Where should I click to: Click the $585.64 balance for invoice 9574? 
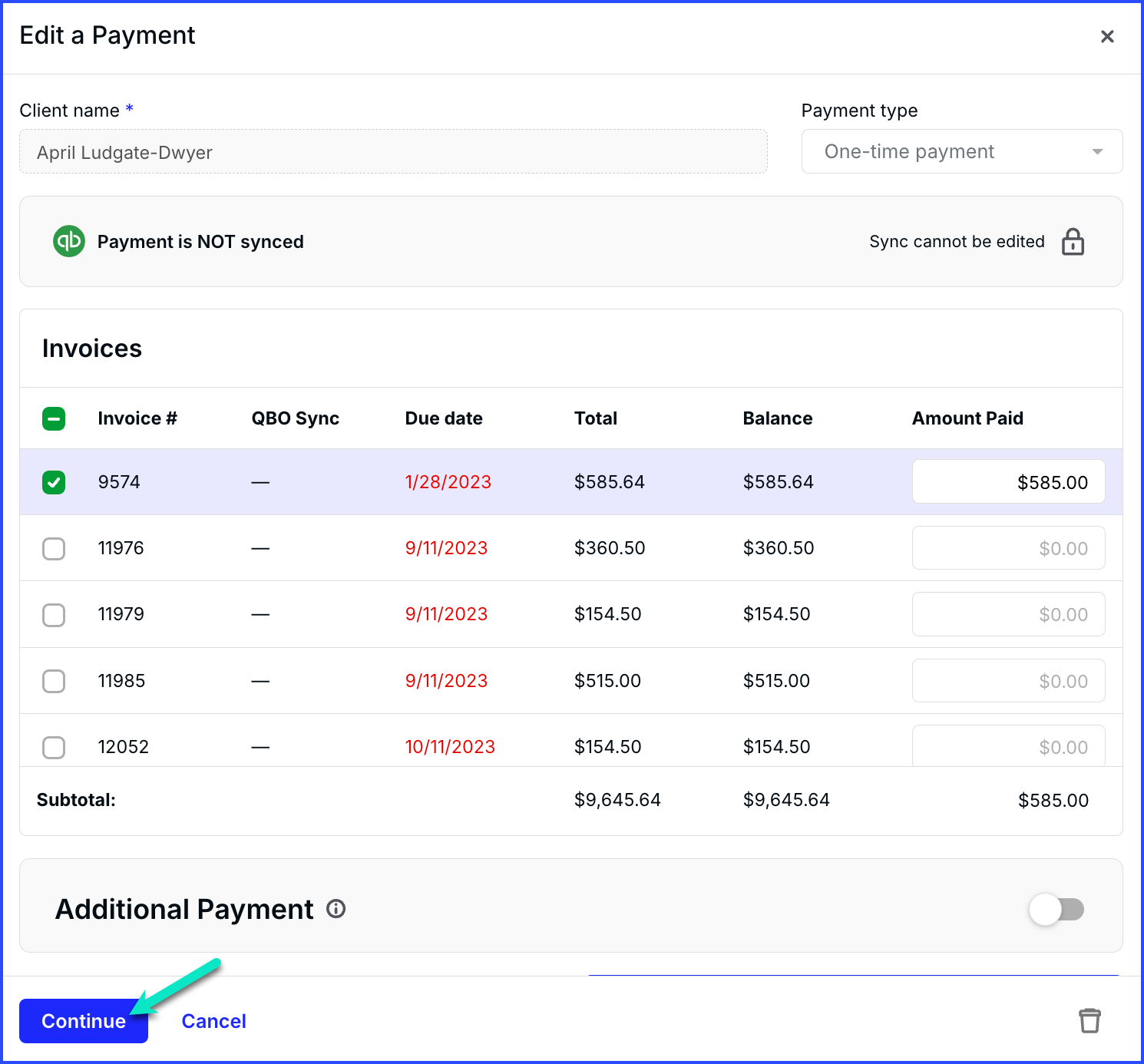778,482
